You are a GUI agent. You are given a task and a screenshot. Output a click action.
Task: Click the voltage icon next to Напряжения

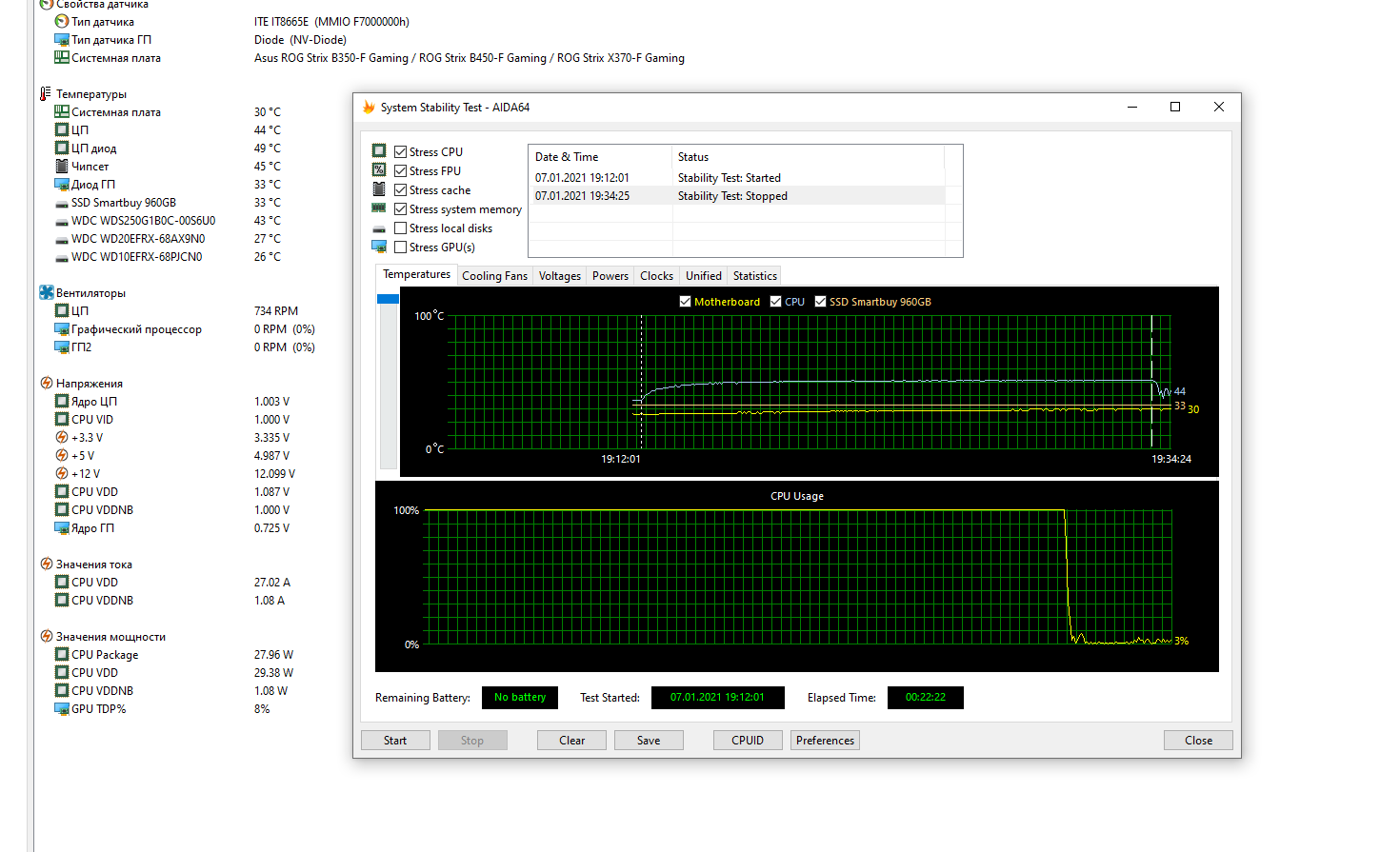point(46,383)
